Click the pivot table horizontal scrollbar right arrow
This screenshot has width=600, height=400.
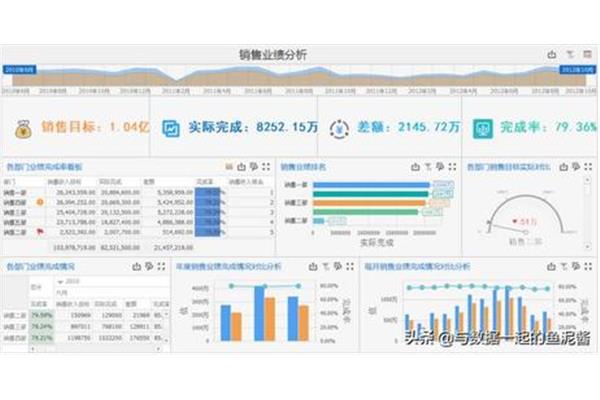(158, 349)
